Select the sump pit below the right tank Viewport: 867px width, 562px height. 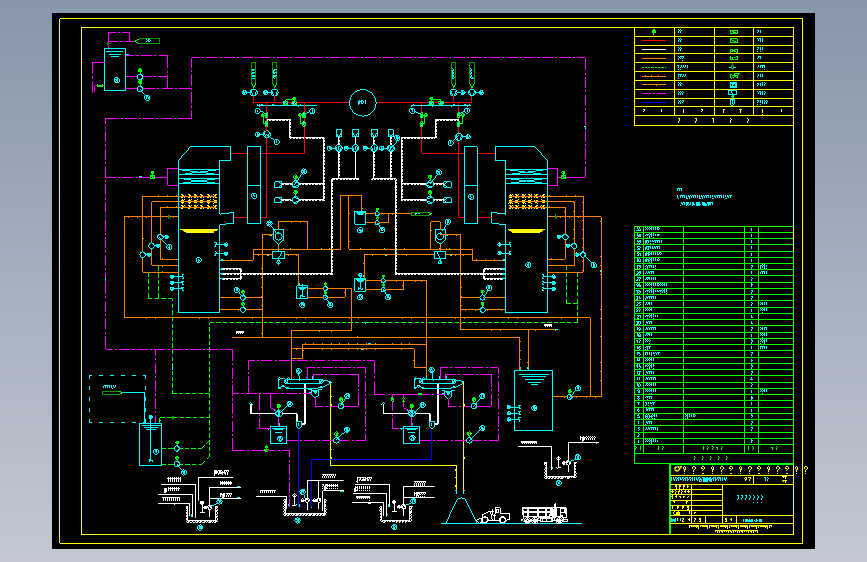click(561, 468)
